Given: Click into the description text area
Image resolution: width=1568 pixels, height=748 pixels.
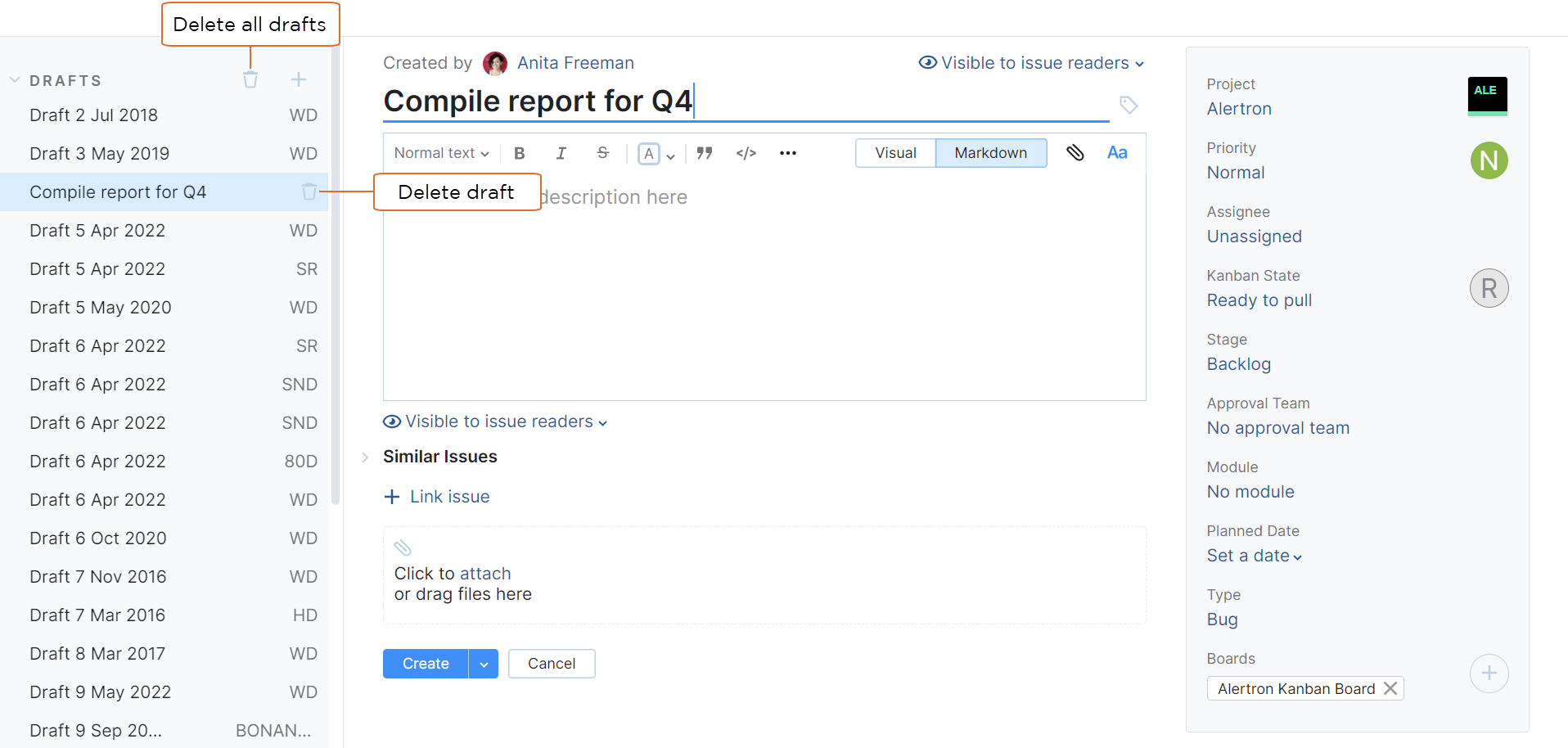Looking at the screenshot, I should click(x=764, y=286).
